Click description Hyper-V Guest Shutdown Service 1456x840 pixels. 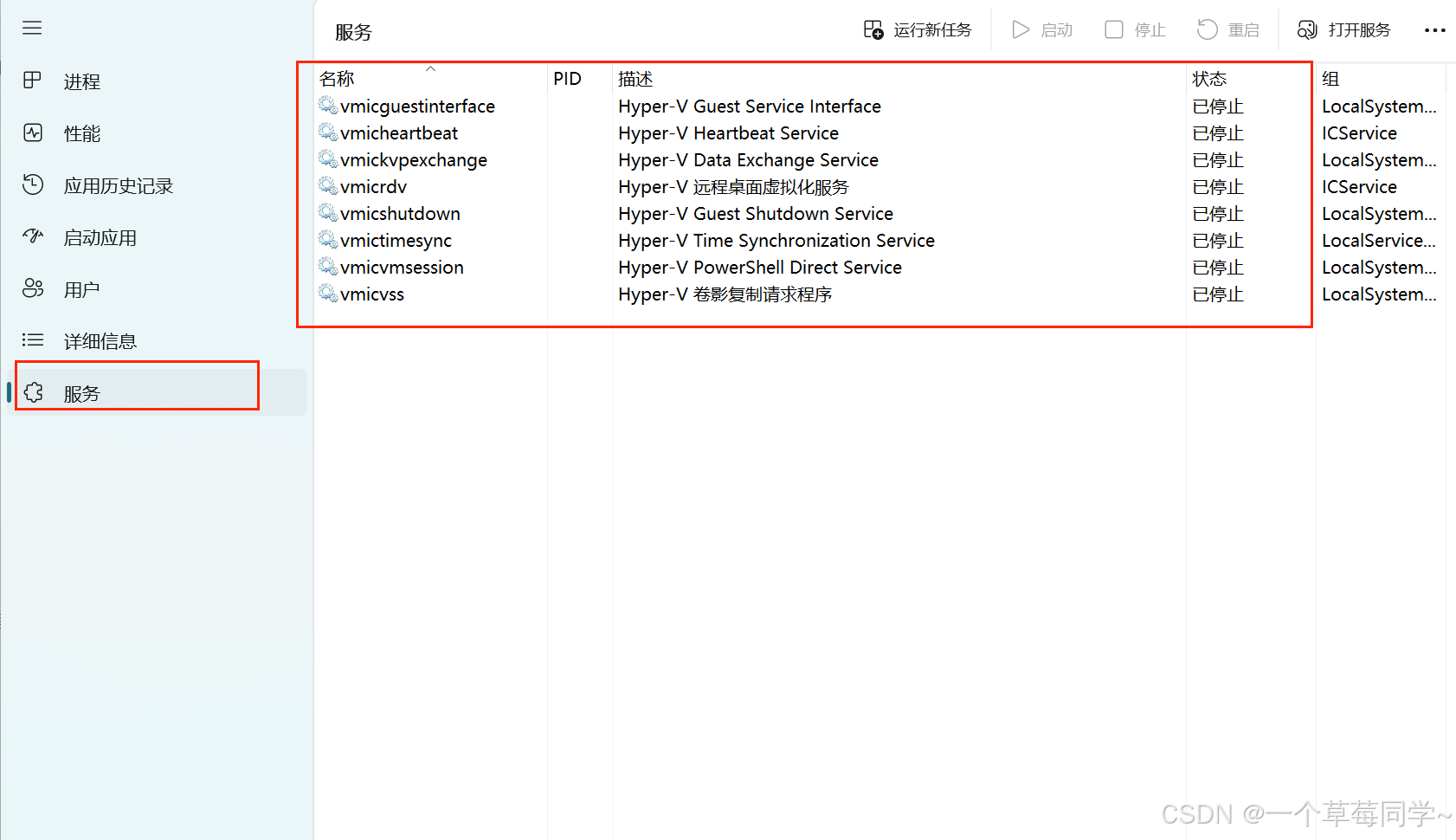point(756,214)
